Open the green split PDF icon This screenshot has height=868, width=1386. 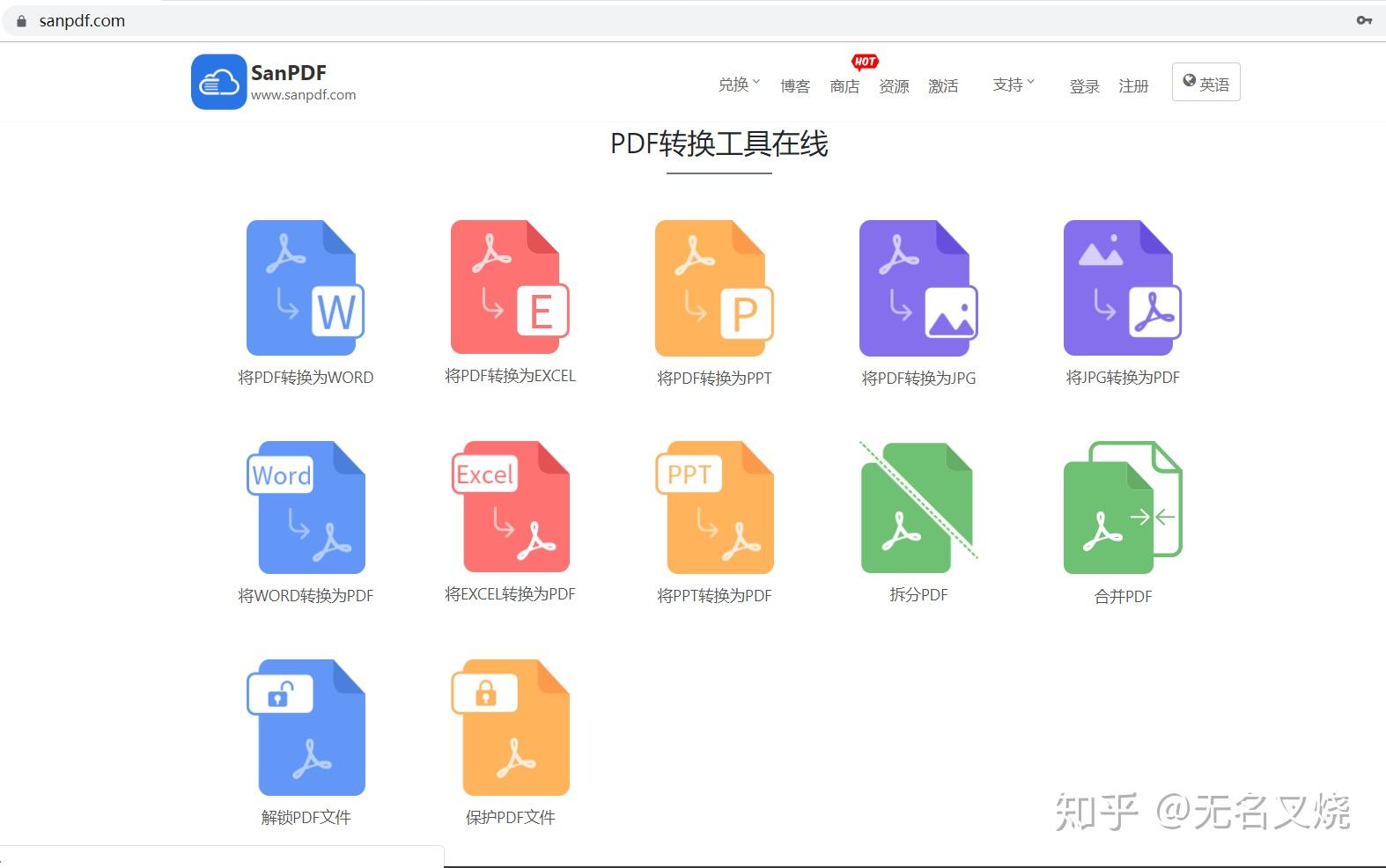point(918,507)
